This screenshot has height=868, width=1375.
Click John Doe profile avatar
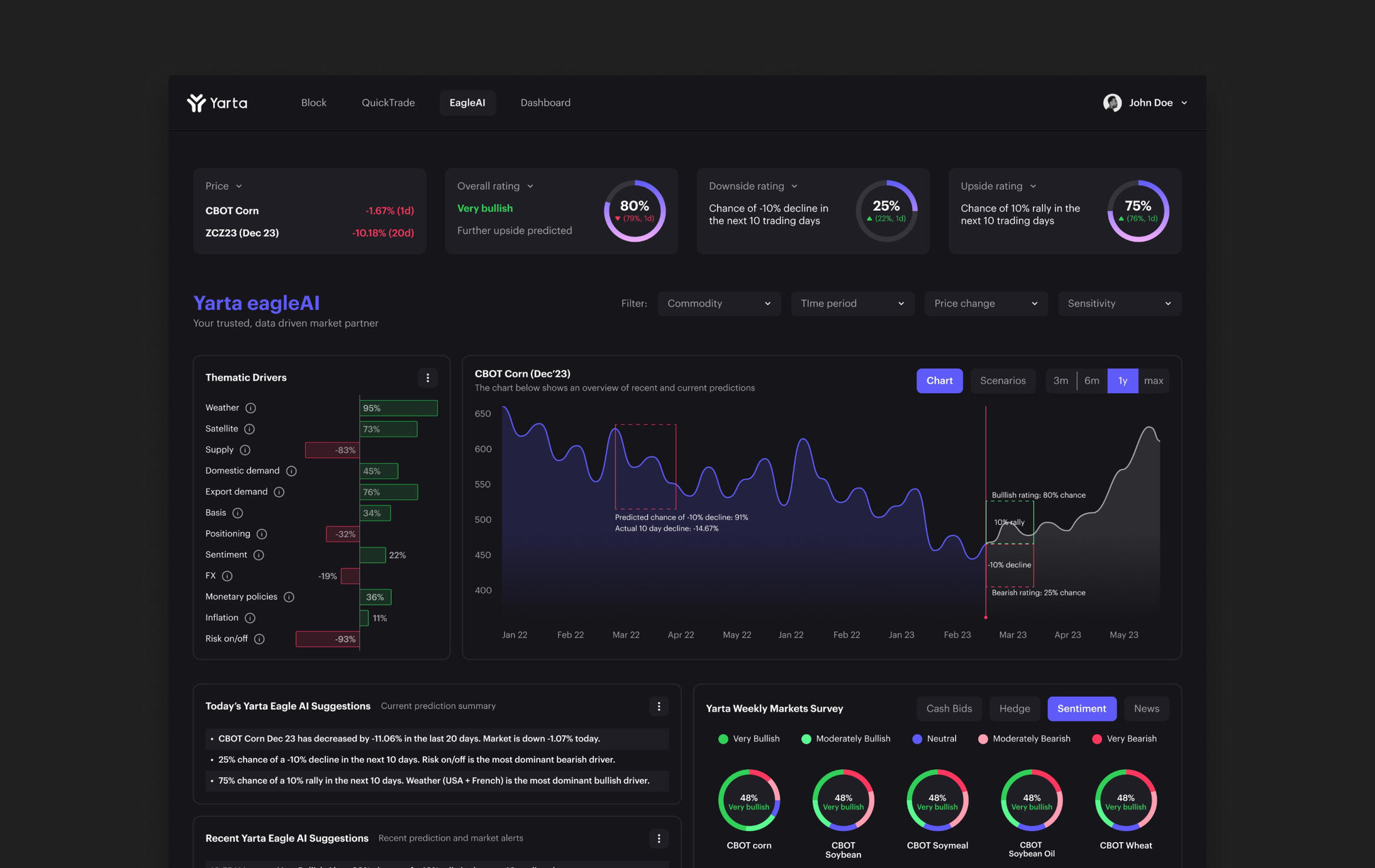1112,103
